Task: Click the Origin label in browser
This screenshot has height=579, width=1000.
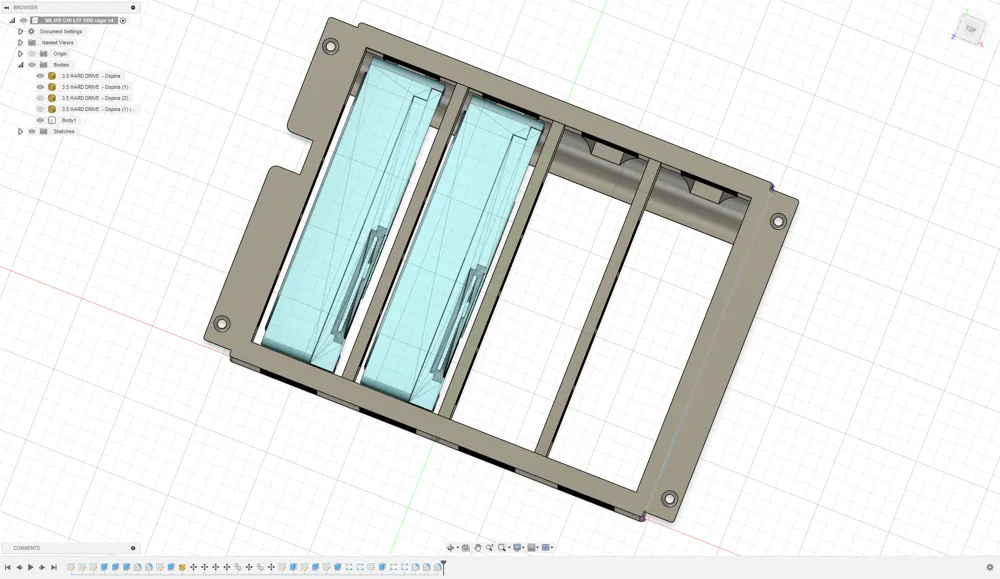Action: pyautogui.click(x=60, y=54)
